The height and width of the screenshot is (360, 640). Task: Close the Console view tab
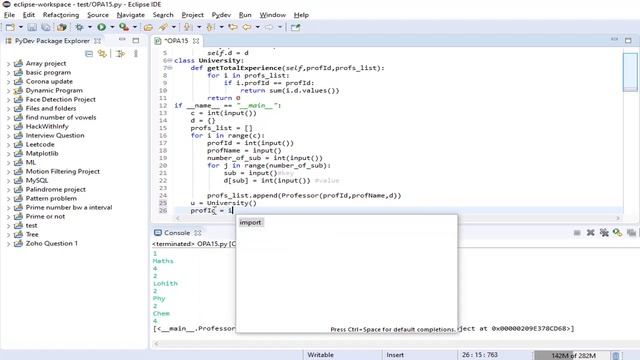[198, 233]
